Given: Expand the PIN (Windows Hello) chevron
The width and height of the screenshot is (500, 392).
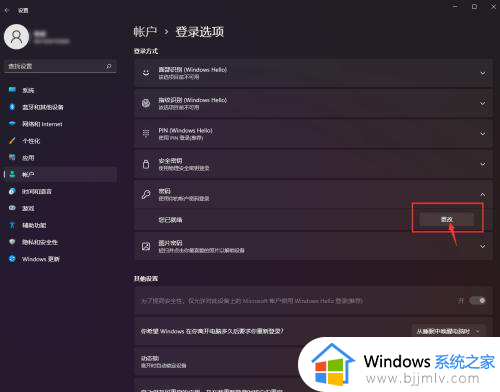Looking at the screenshot, I should 482,134.
